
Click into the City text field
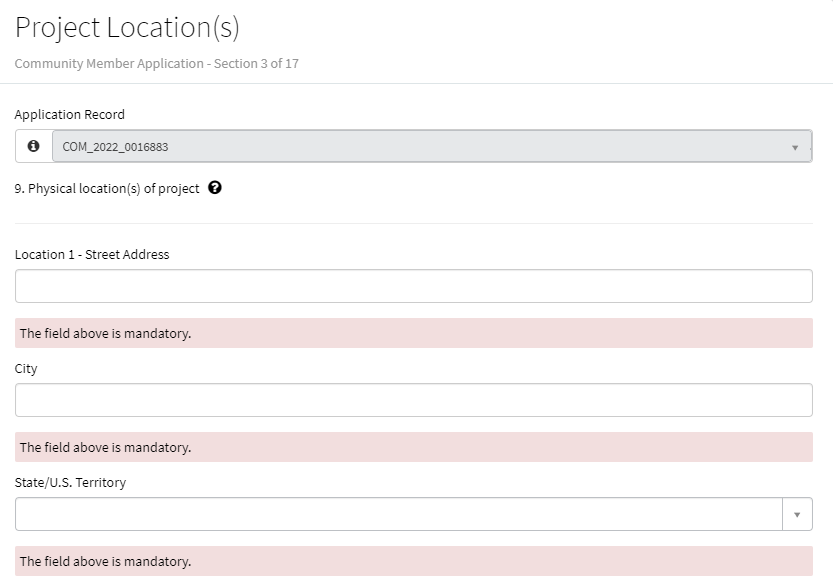coord(413,400)
